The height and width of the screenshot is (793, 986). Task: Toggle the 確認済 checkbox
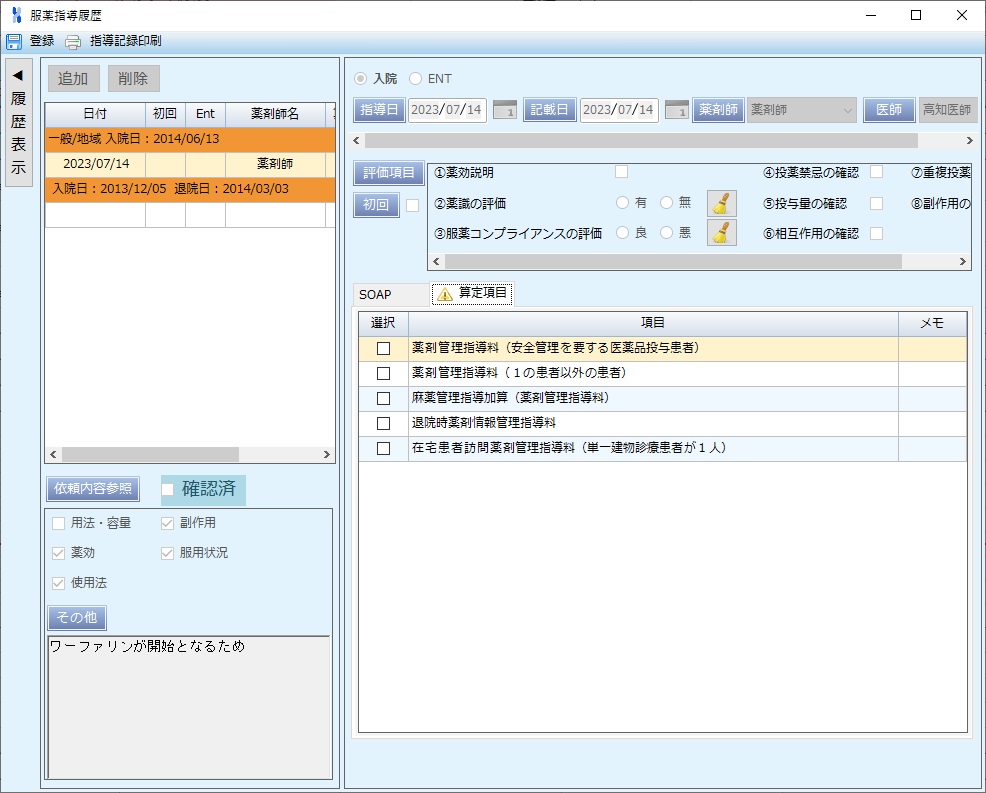(x=168, y=489)
